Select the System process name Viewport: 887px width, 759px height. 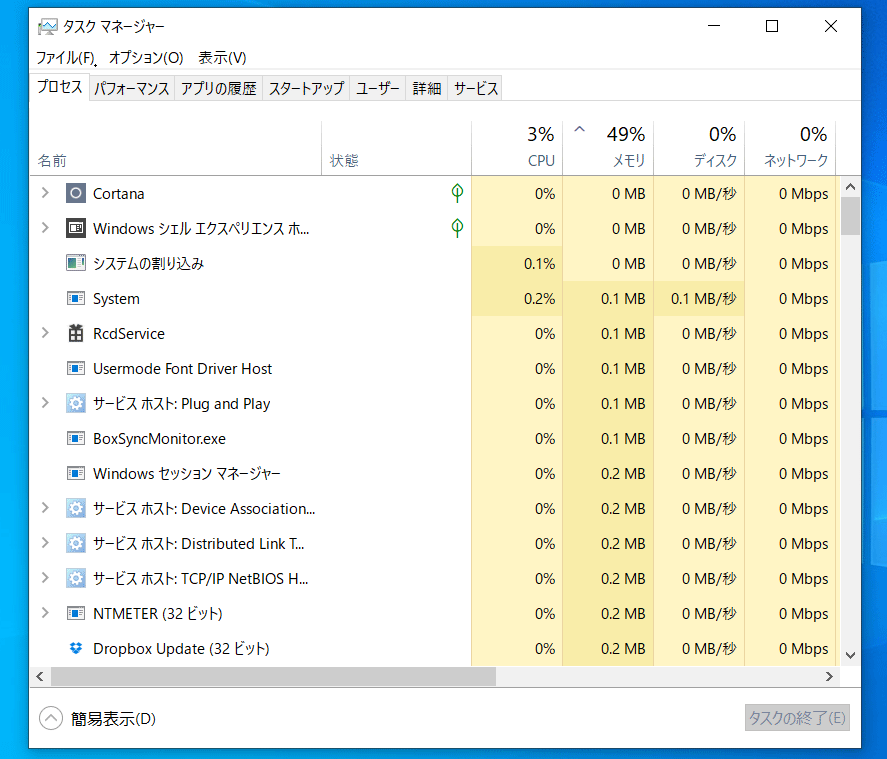pos(116,299)
